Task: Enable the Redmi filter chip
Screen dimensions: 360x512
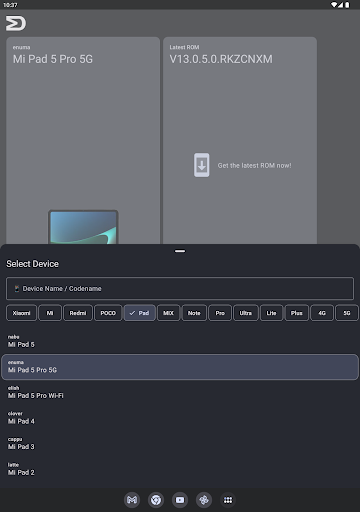Action: 78,313
